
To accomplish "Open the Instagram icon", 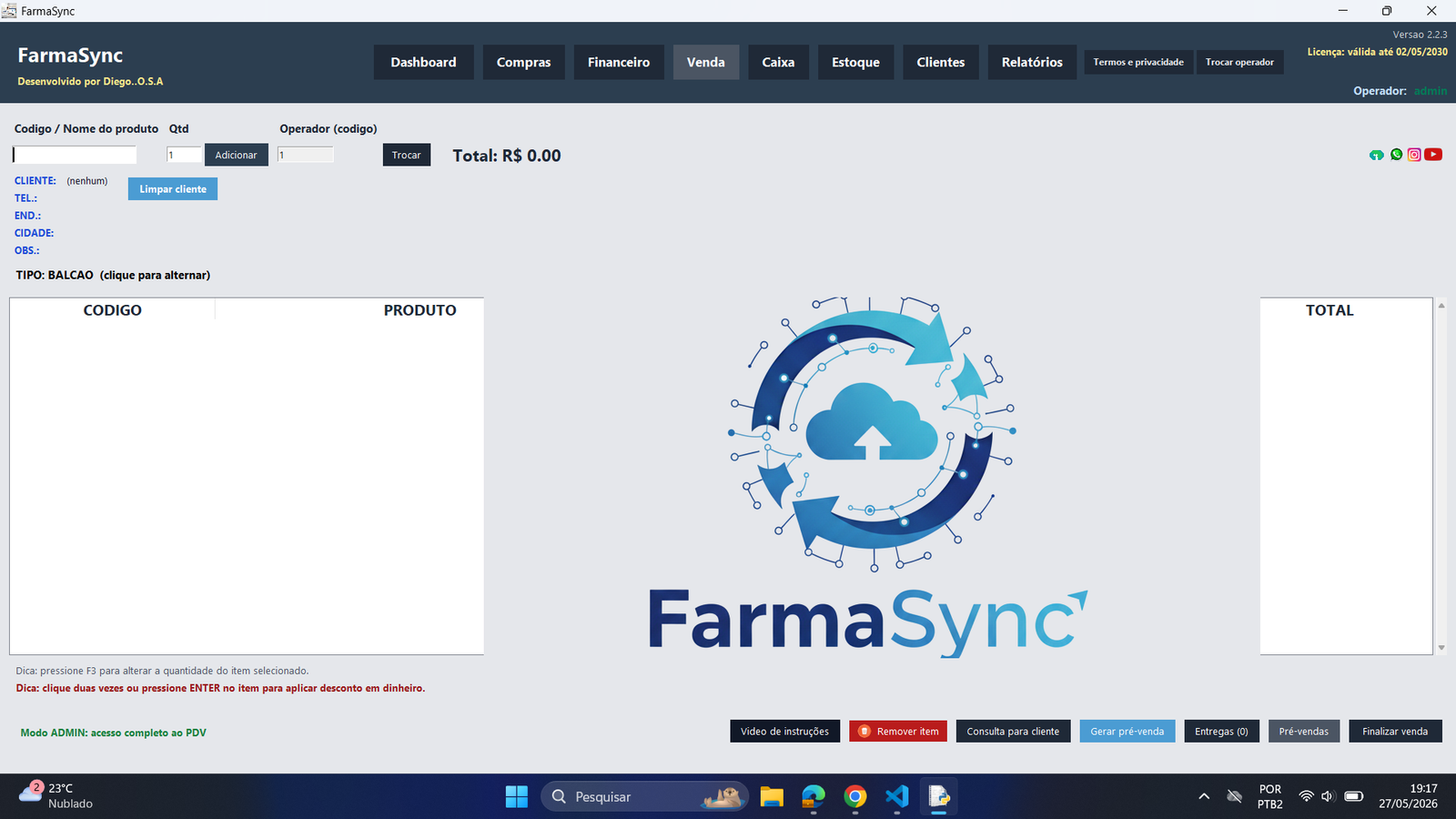I will coord(1414,155).
